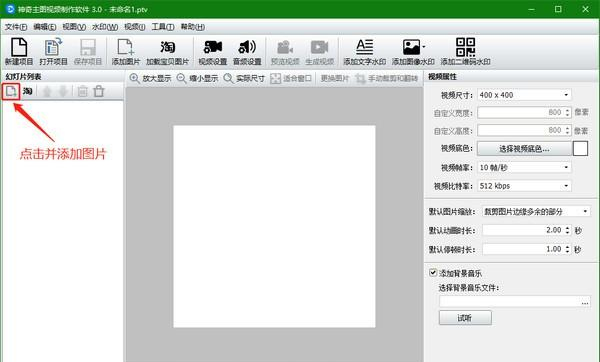Open the 水印(W) menu
This screenshot has height=362, width=600.
pyautogui.click(x=105, y=27)
